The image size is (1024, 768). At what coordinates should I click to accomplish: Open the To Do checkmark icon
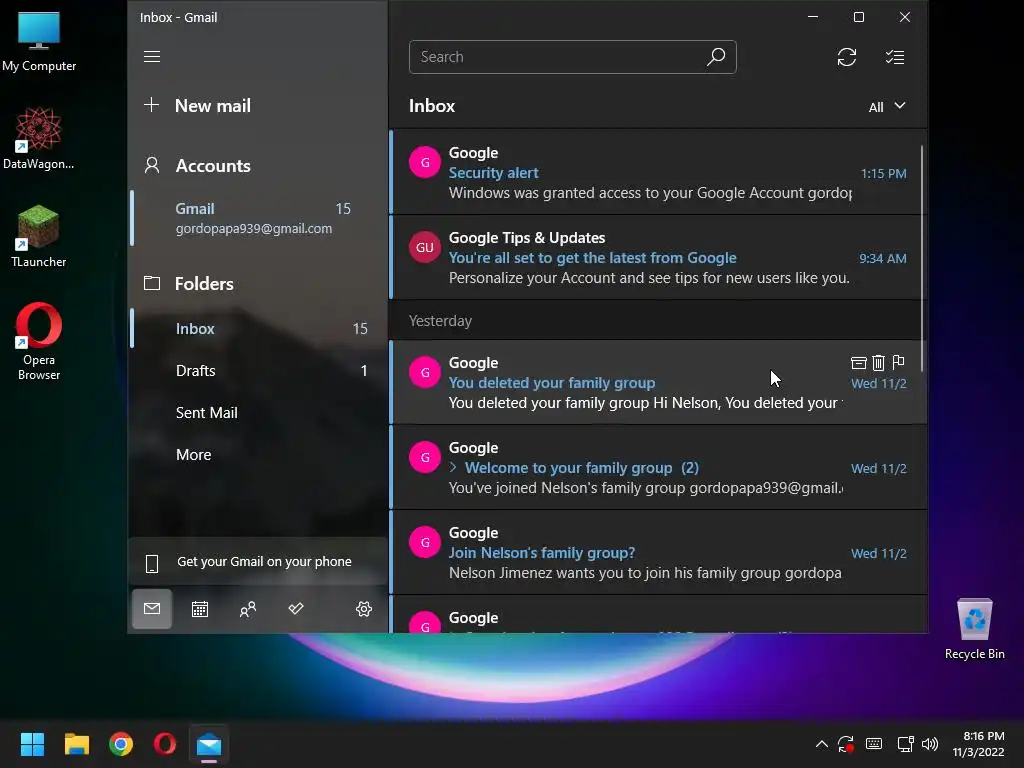pyautogui.click(x=296, y=609)
